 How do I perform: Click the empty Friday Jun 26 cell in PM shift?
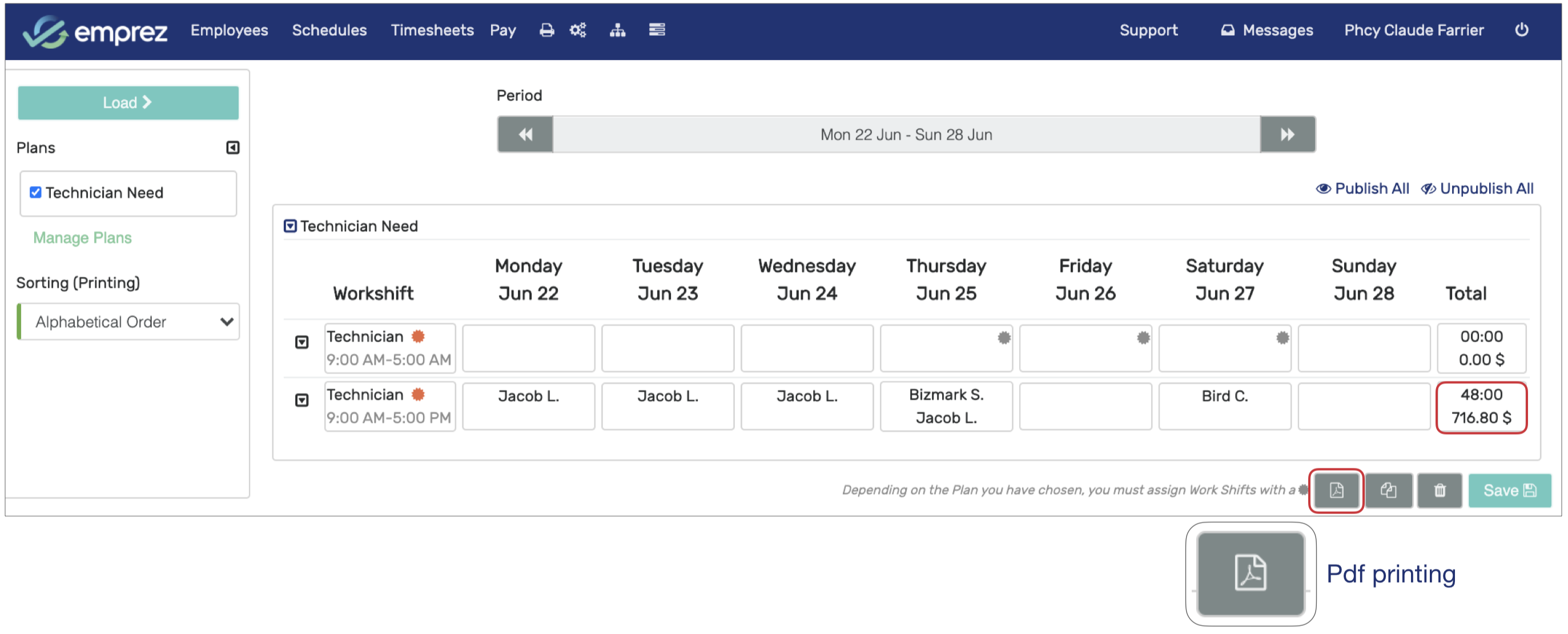(1085, 406)
